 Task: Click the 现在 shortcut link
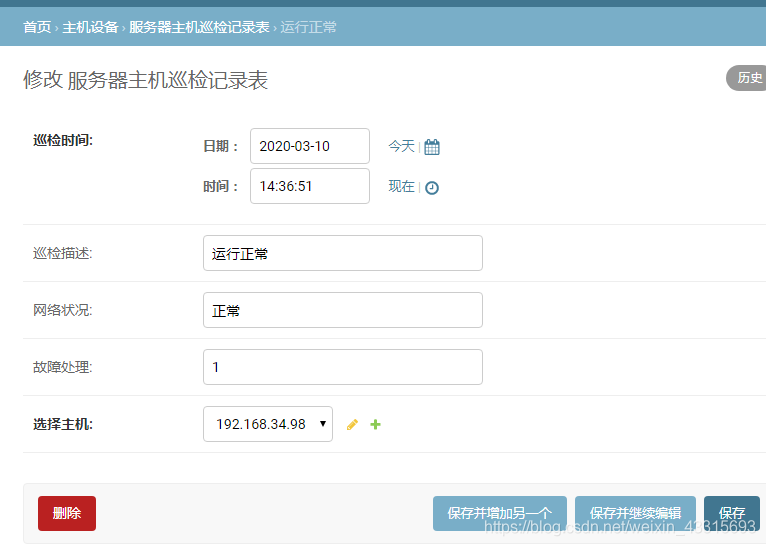click(401, 186)
